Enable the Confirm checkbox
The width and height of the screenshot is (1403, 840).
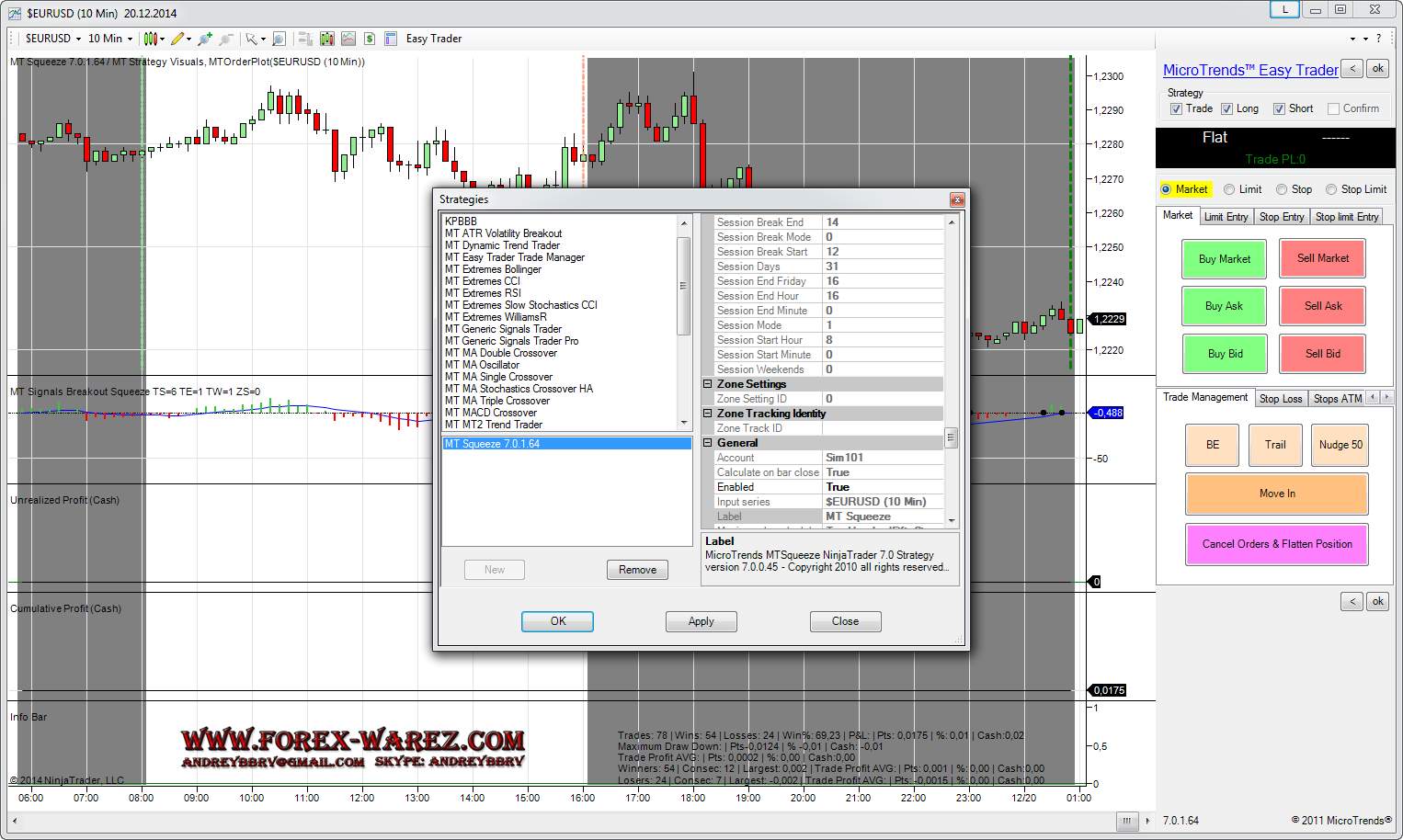(x=1333, y=109)
